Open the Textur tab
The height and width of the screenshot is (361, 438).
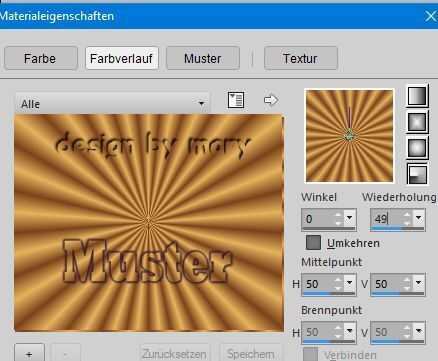tap(301, 58)
